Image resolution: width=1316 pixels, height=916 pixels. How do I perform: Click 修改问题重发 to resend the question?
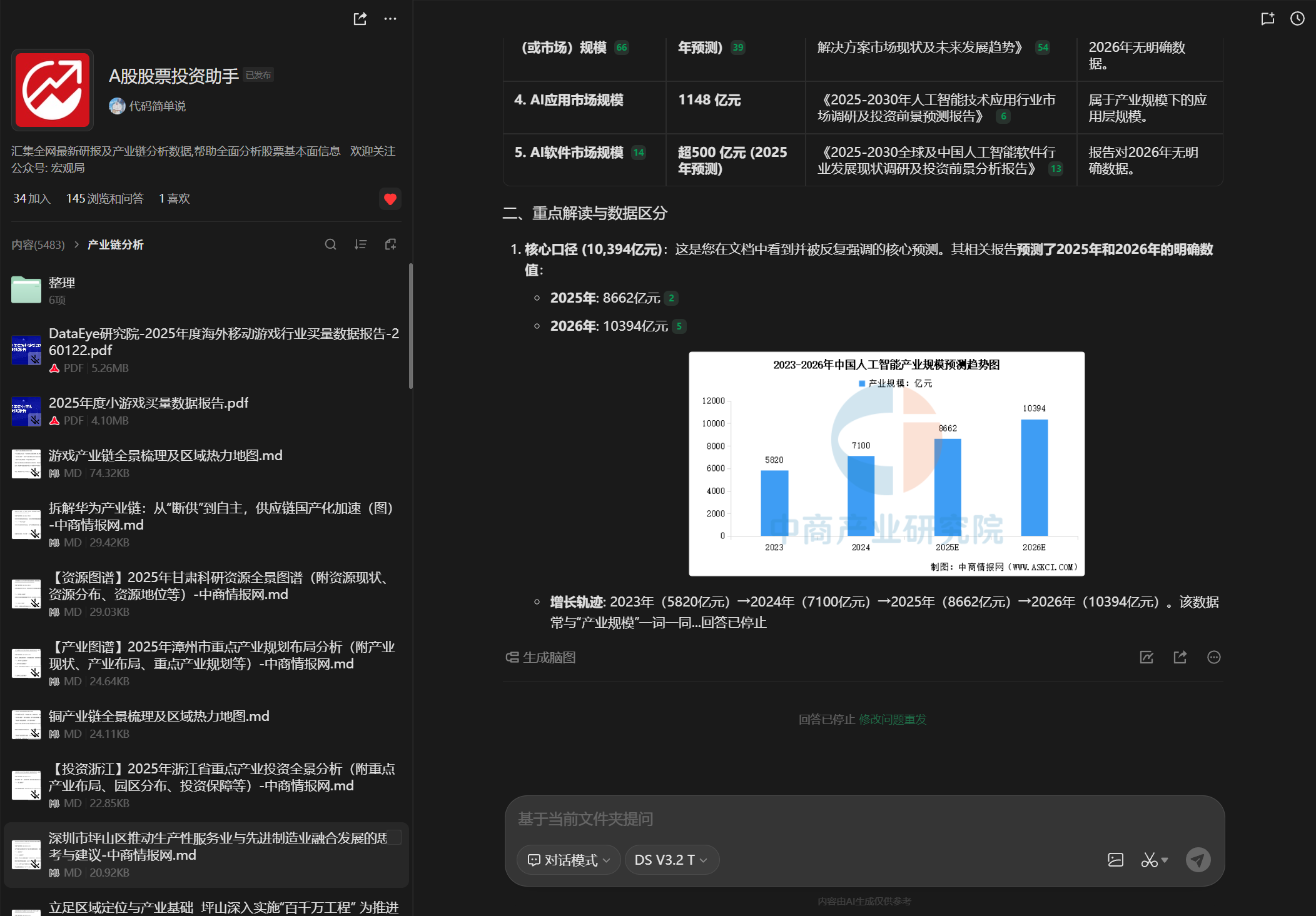893,719
